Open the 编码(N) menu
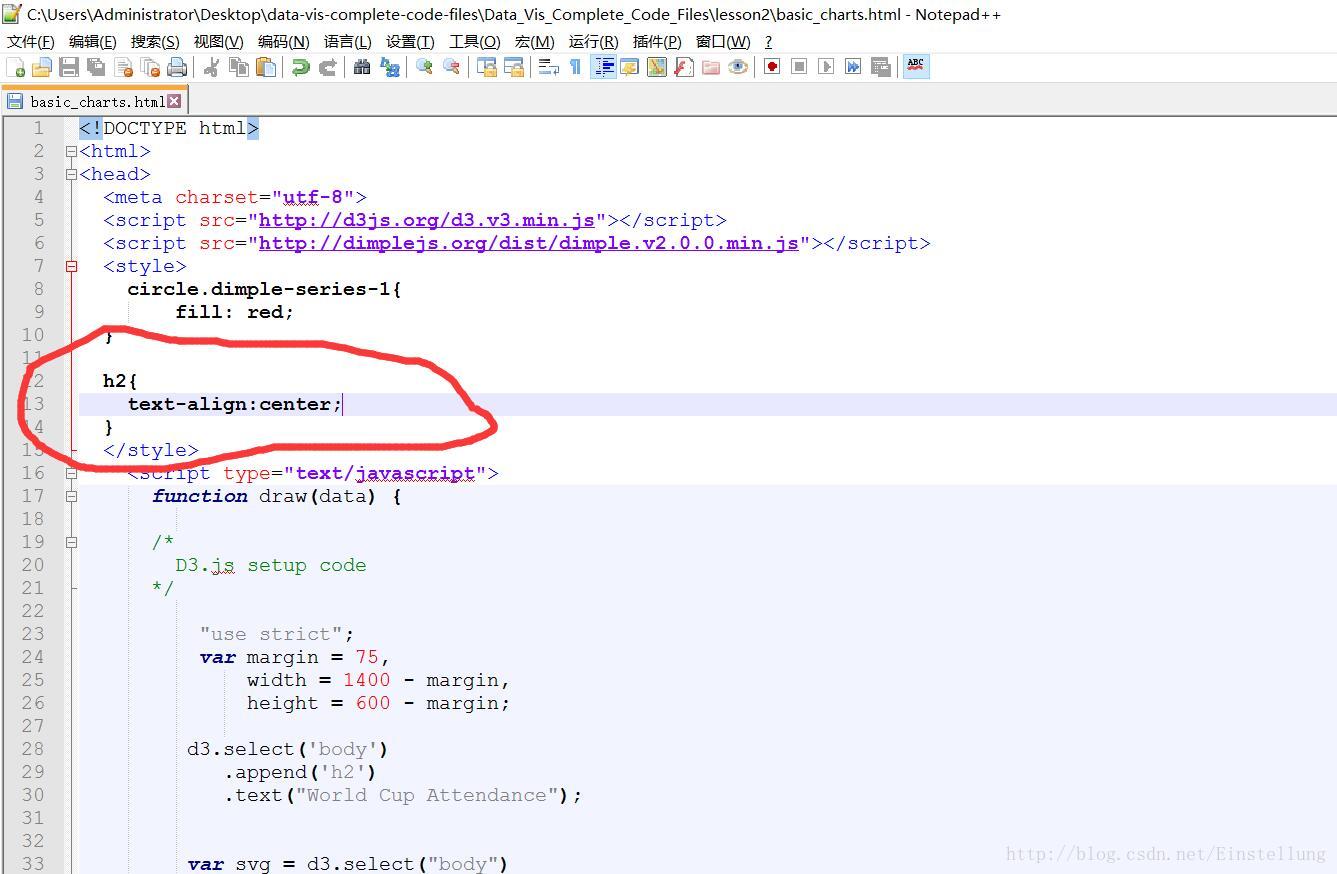This screenshot has width=1337, height=874. point(283,41)
